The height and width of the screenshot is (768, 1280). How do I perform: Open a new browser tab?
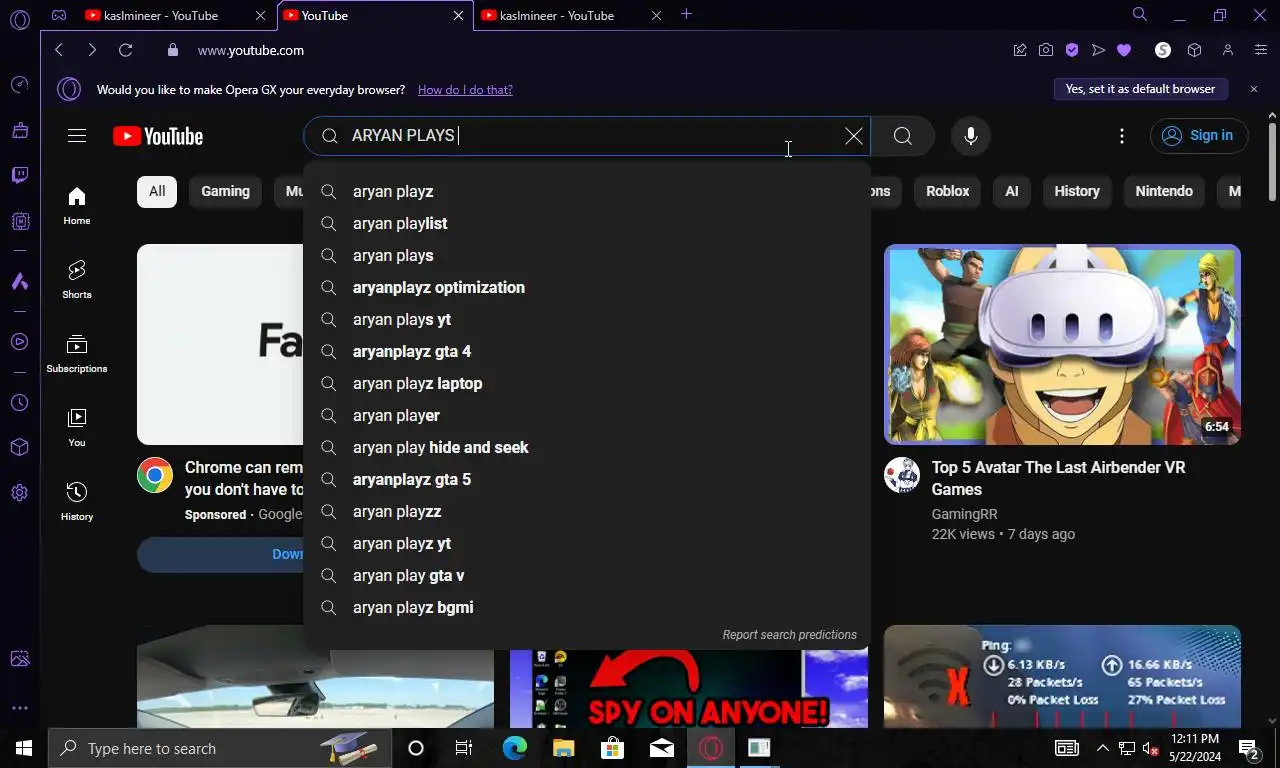(686, 15)
